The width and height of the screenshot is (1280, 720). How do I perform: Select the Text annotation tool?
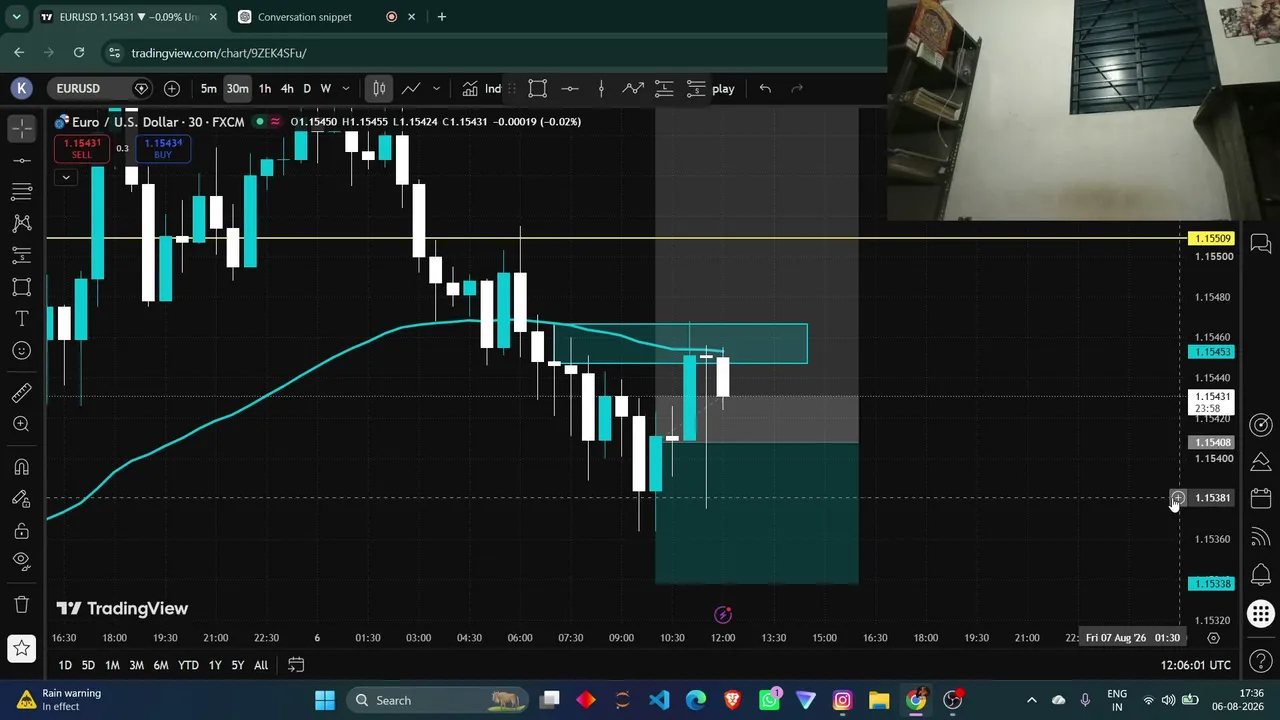[x=22, y=319]
